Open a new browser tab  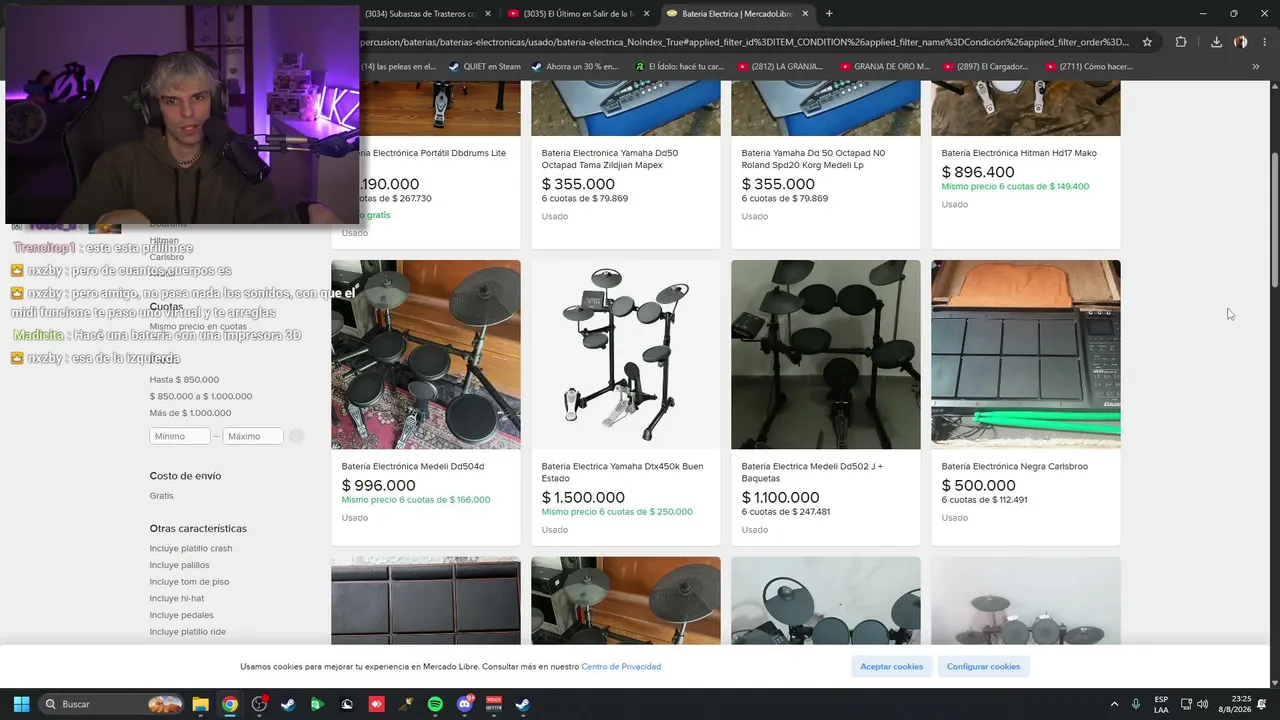(829, 13)
